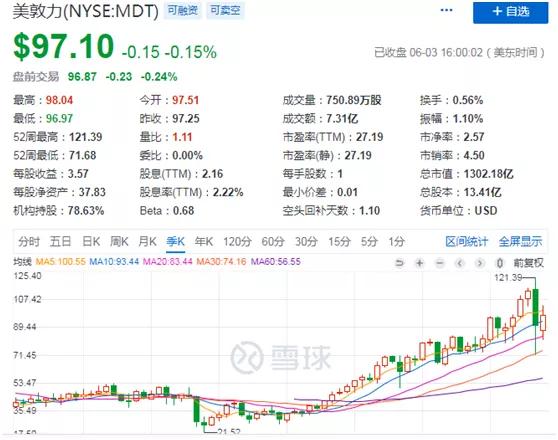Select the 120分 chart tab
The image size is (558, 440).
click(x=237, y=242)
